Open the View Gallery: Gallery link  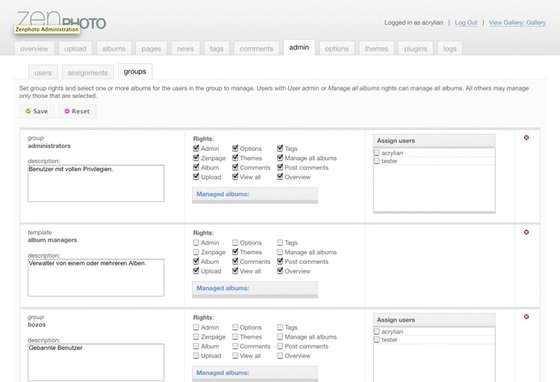click(x=517, y=22)
